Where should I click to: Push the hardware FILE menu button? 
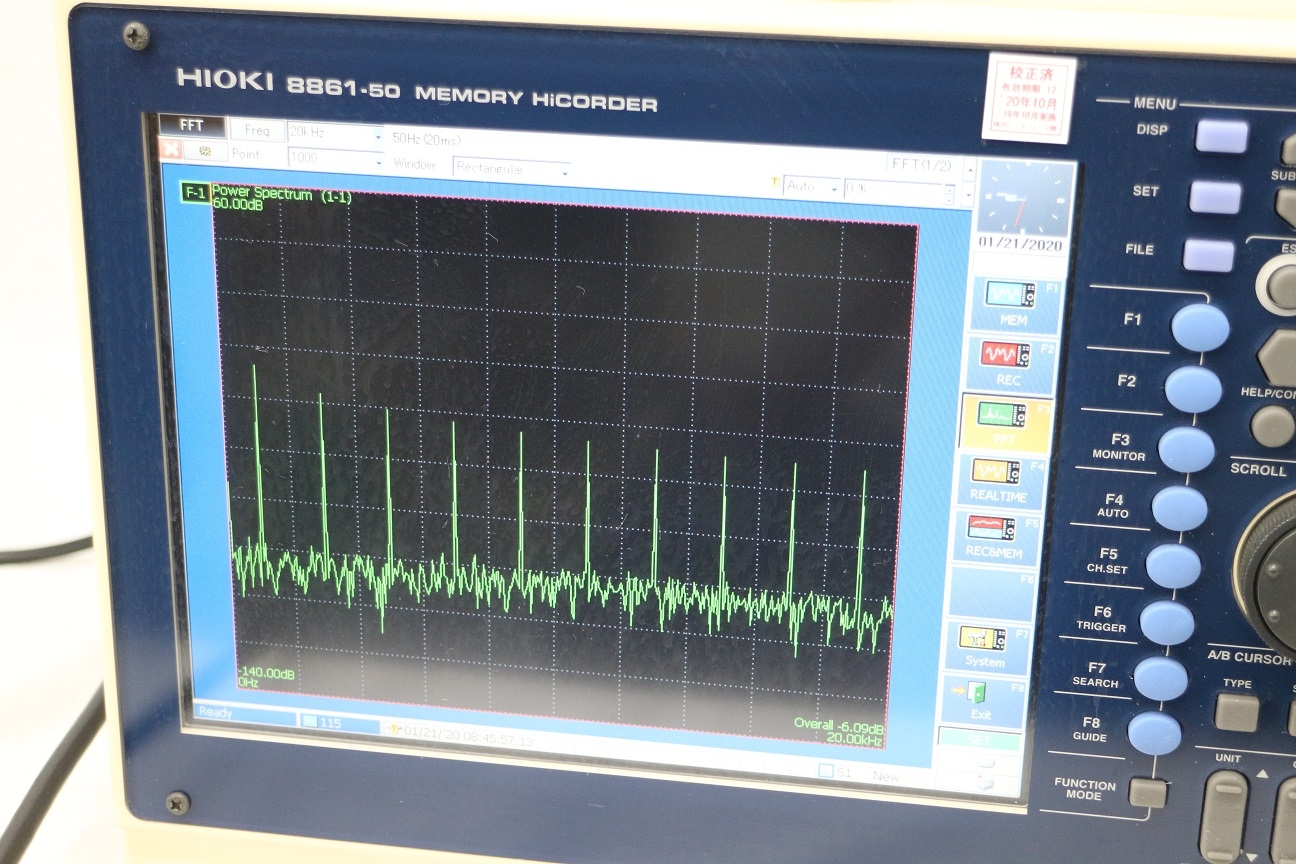(1208, 255)
